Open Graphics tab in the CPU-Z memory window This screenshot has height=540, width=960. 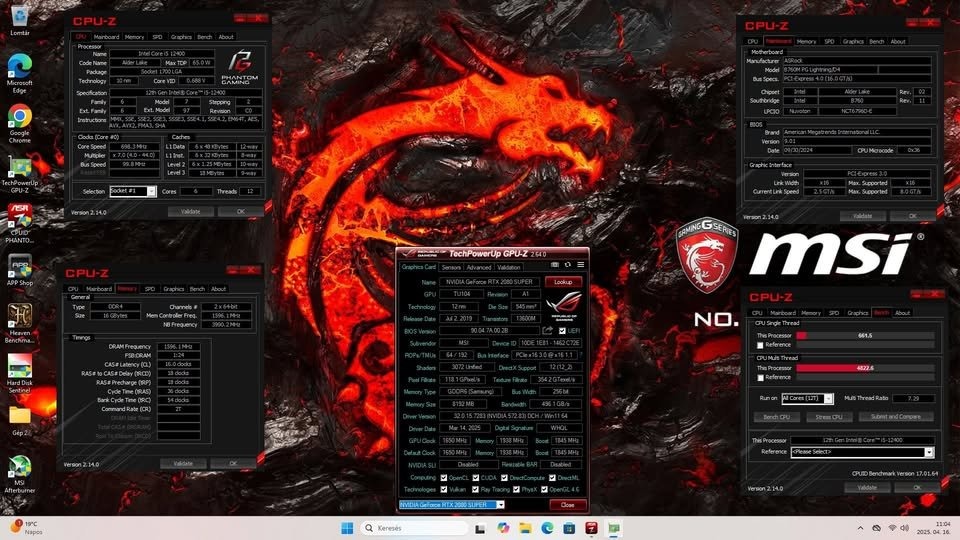[173, 288]
